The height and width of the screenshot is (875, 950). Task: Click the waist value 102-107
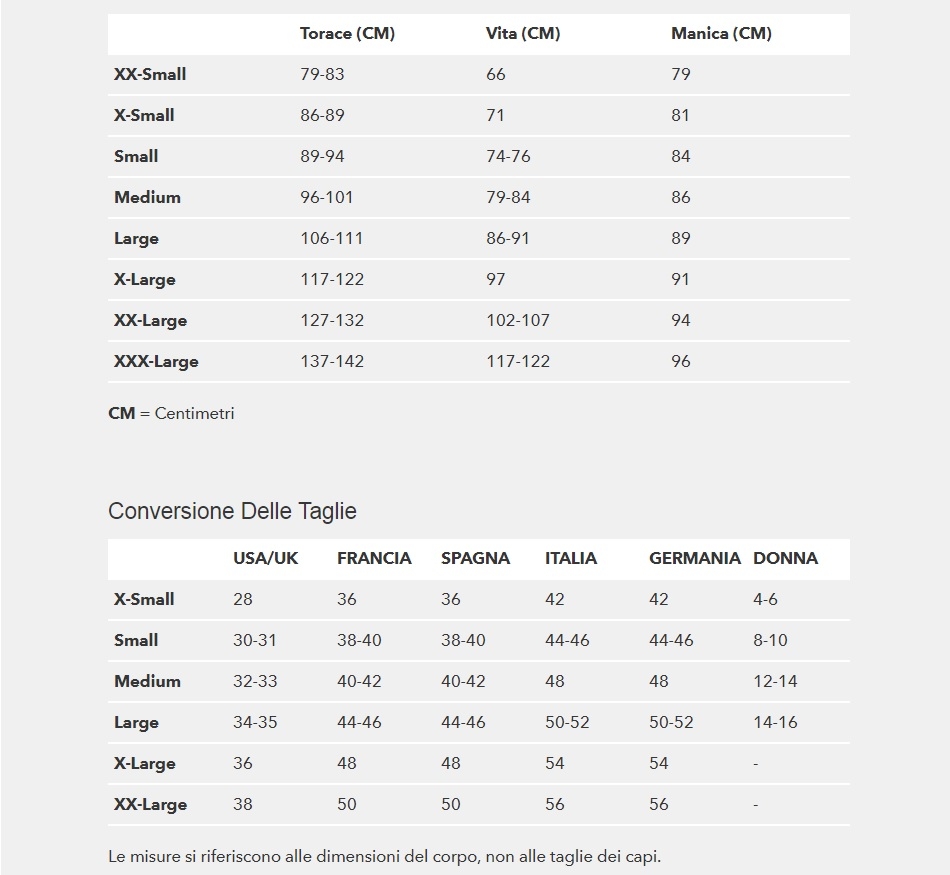click(518, 321)
